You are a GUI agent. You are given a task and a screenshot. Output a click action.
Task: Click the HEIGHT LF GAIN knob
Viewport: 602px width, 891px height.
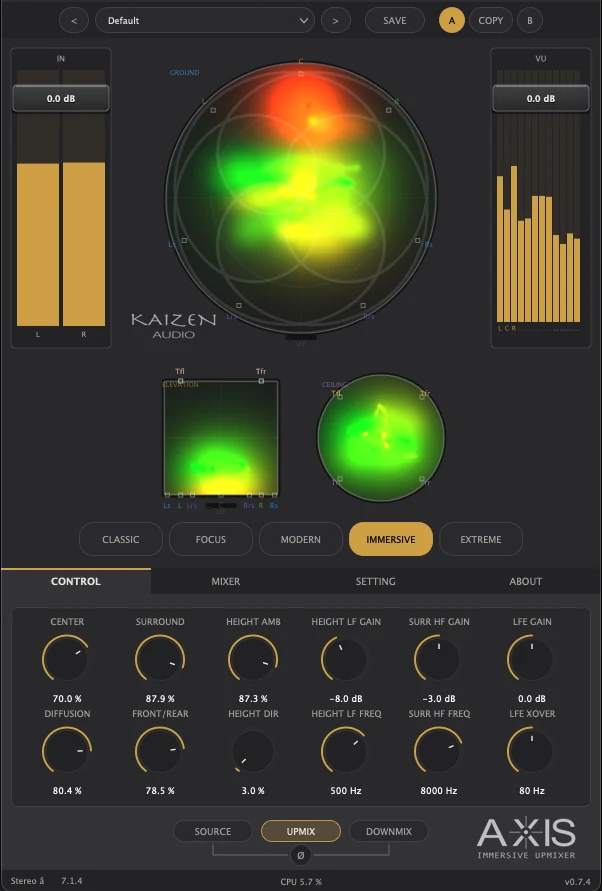click(346, 659)
